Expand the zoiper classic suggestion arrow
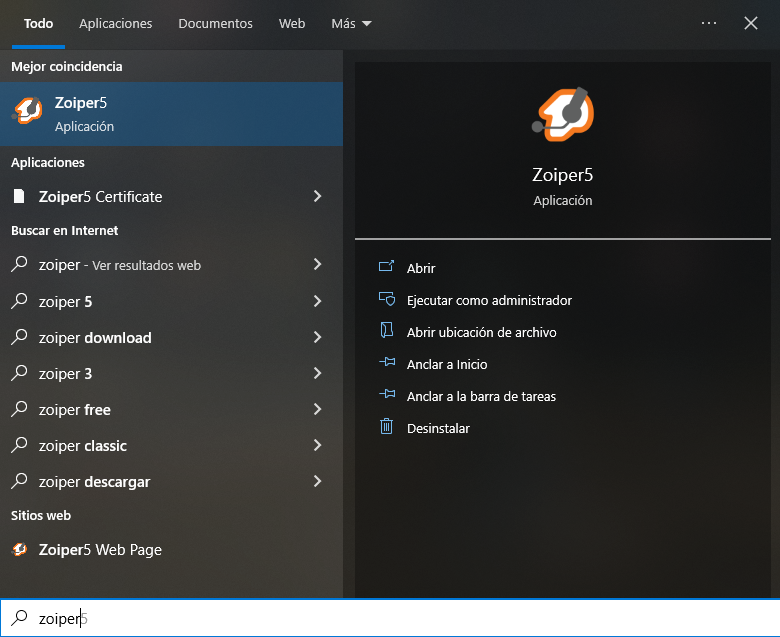780x637 pixels. click(317, 446)
